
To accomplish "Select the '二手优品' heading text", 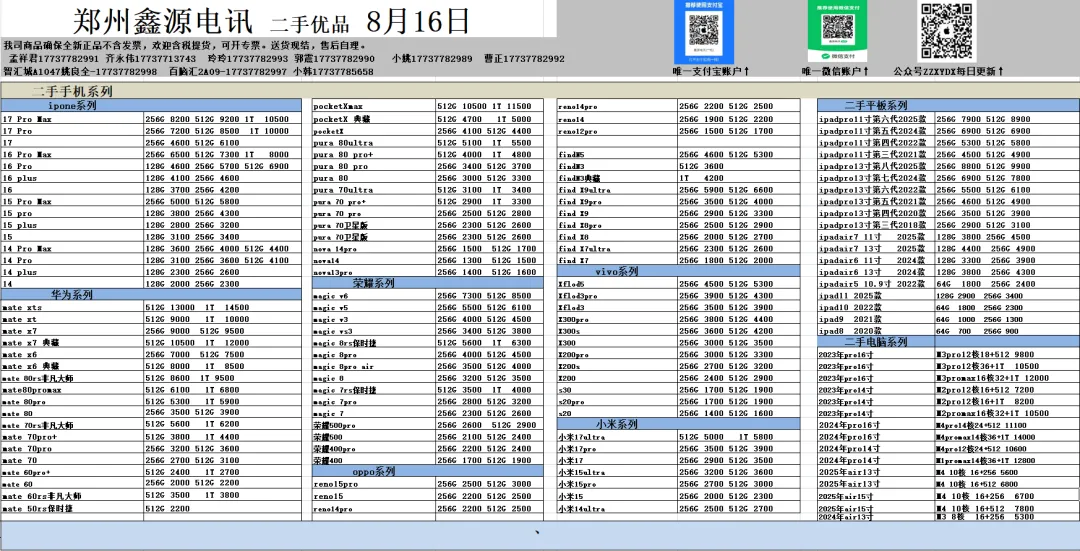I will (310, 24).
